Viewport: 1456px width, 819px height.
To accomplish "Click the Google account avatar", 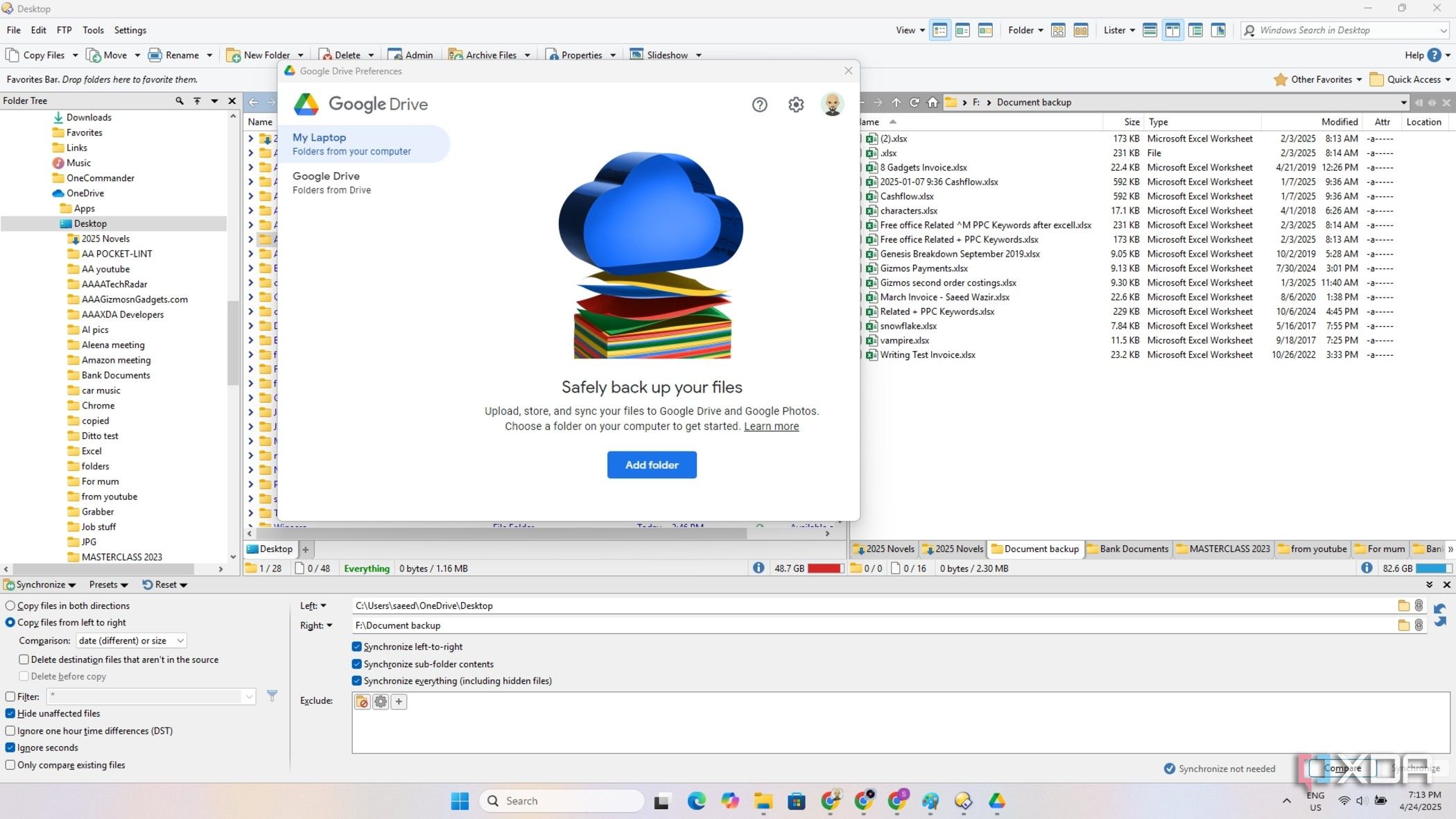I will (832, 104).
